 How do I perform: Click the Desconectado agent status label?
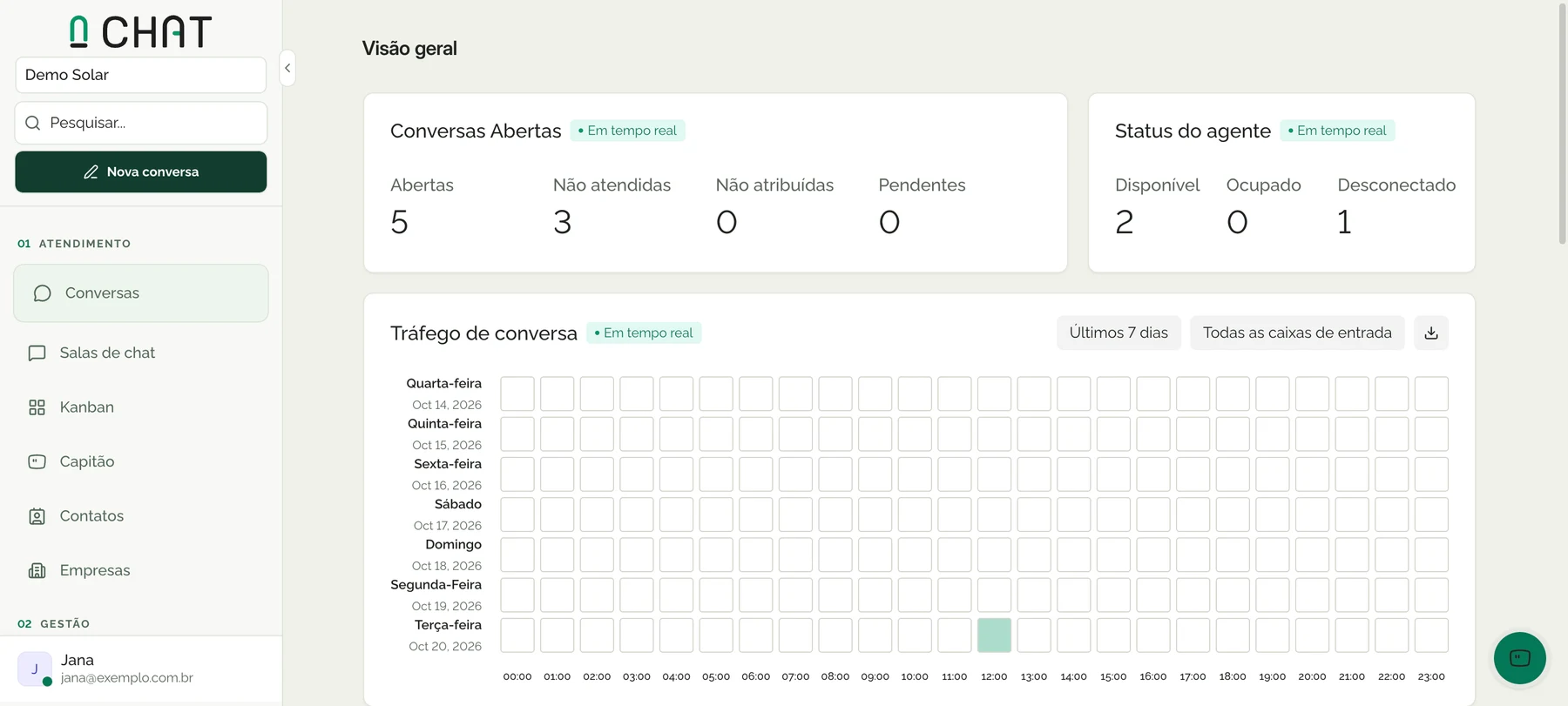point(1396,185)
